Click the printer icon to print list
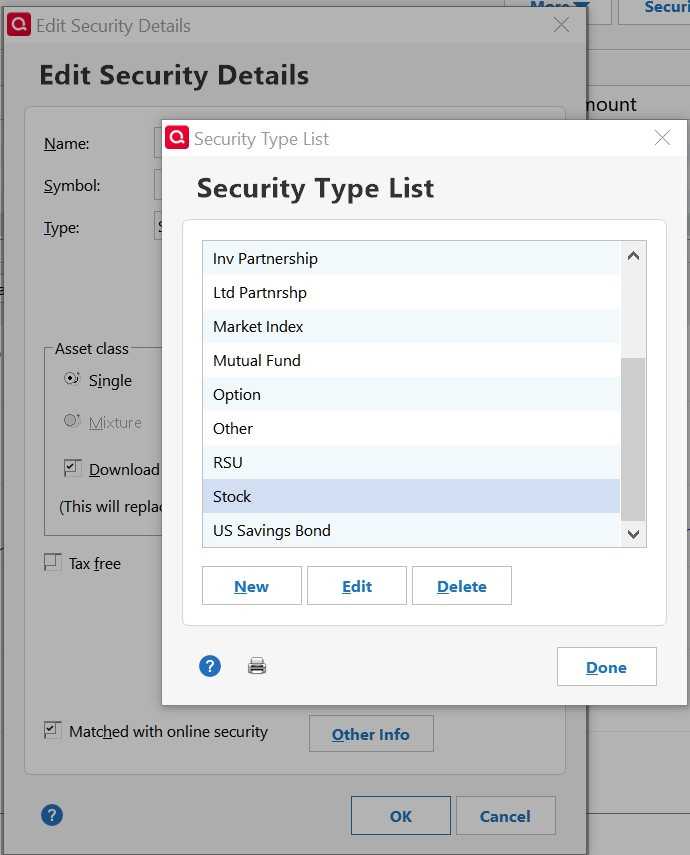This screenshot has width=690, height=855. pos(257,666)
